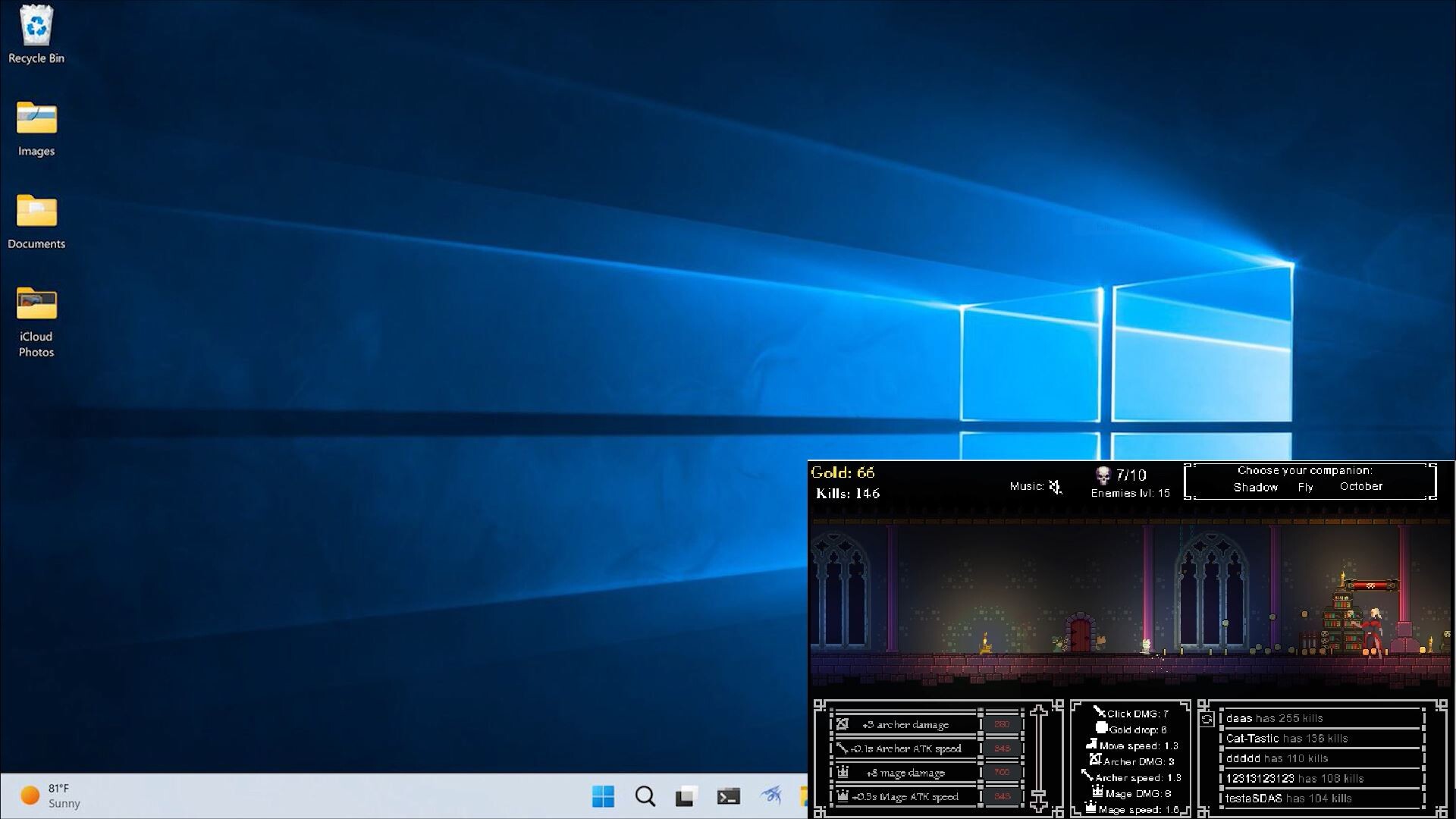Viewport: 1456px width, 819px height.
Task: Choose October as your companion
Action: click(x=1360, y=486)
